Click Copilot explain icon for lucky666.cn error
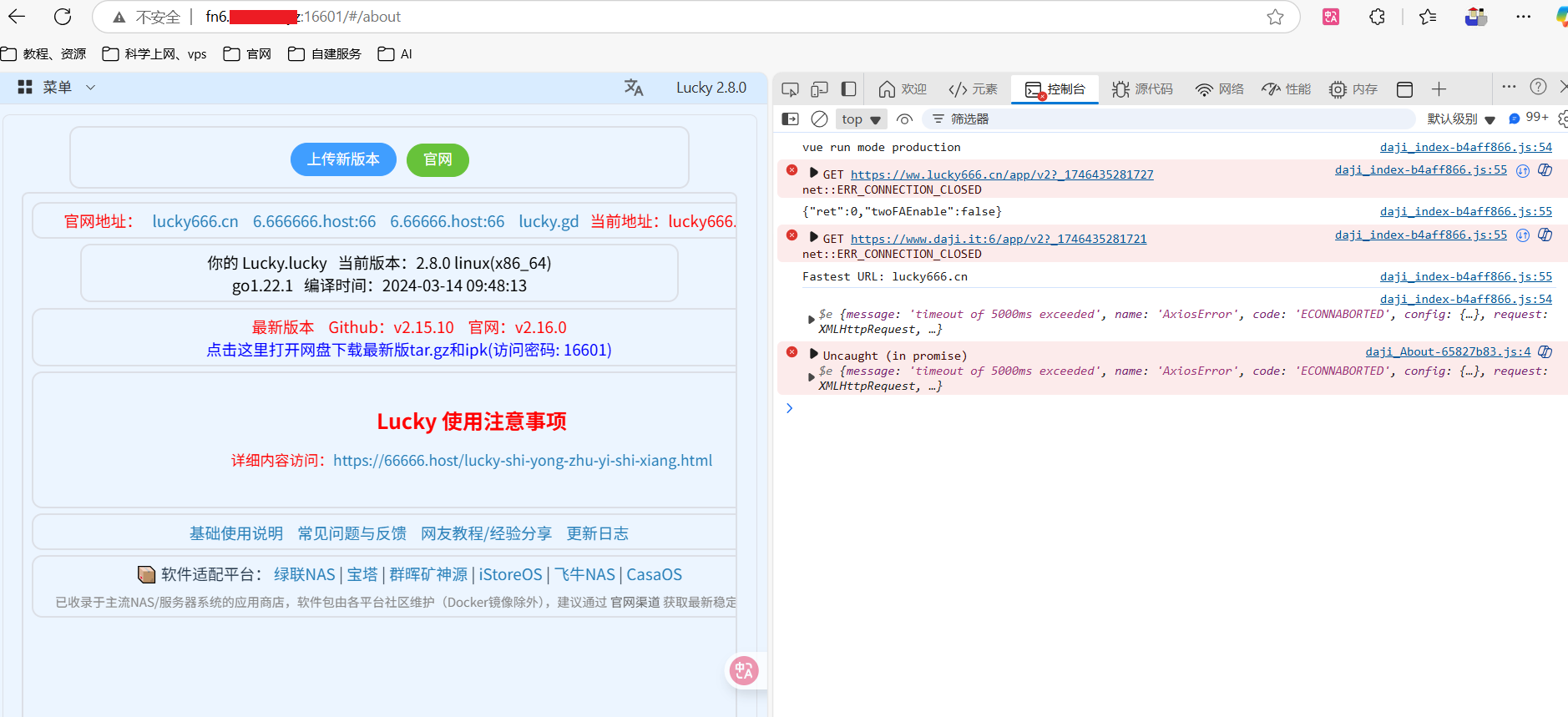The image size is (1568, 717). tap(1545, 170)
